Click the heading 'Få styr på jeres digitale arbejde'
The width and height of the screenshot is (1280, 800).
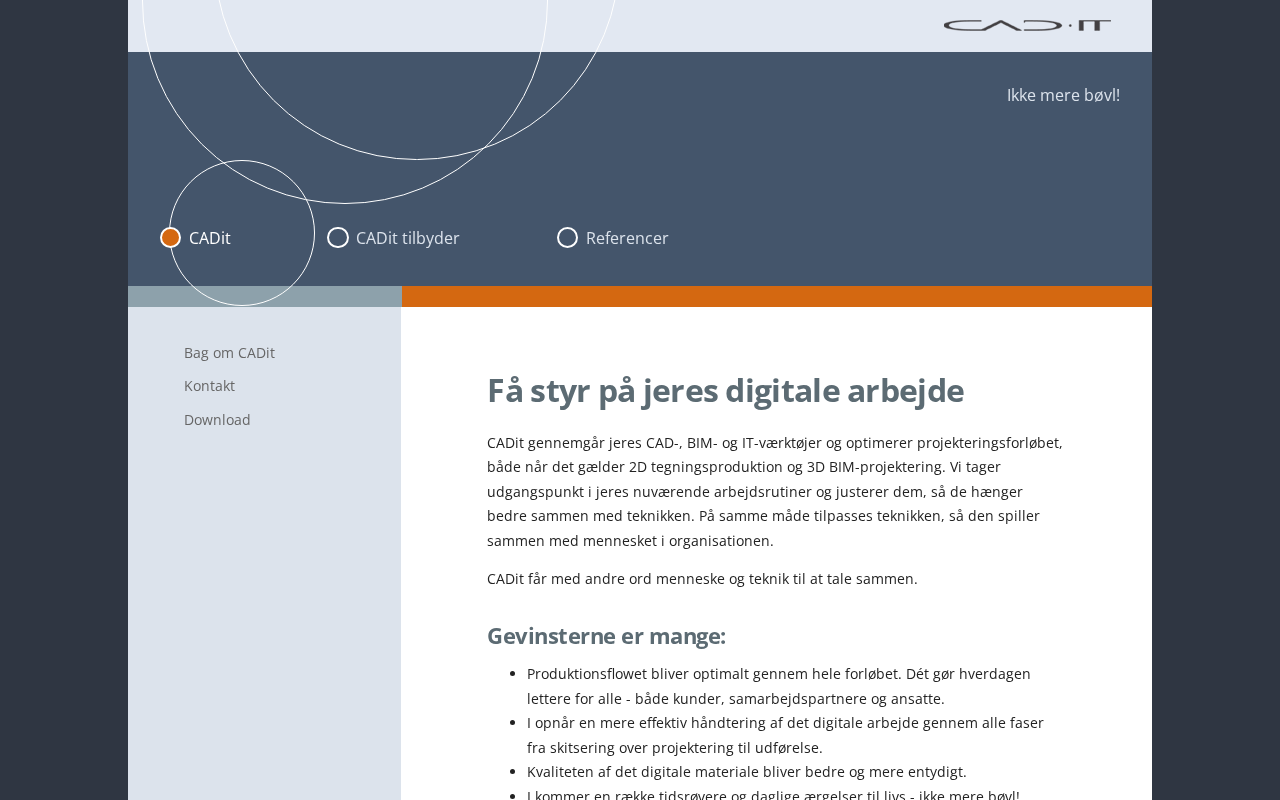725,391
